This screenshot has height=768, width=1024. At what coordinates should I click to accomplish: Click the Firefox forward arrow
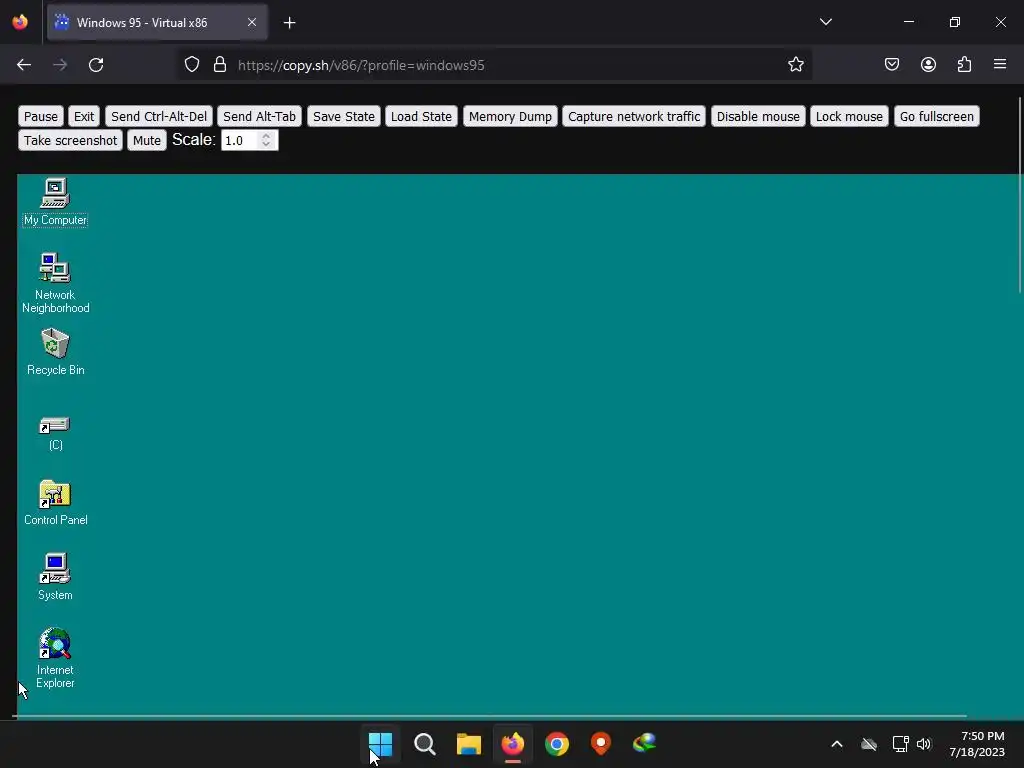[60, 65]
